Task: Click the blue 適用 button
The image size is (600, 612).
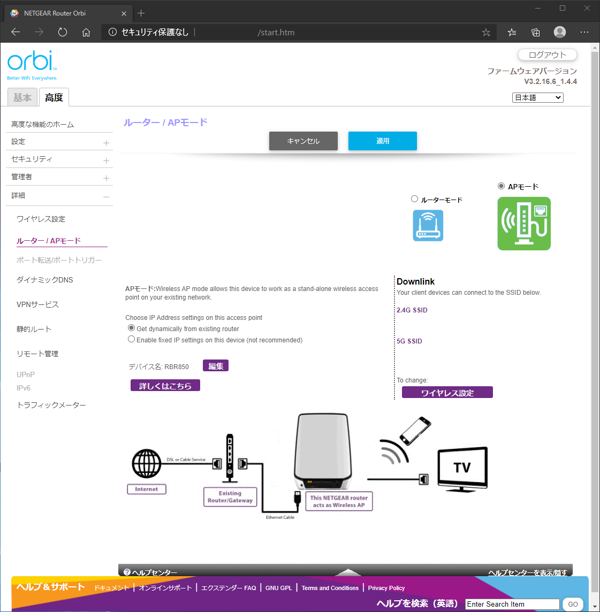Action: click(x=383, y=141)
